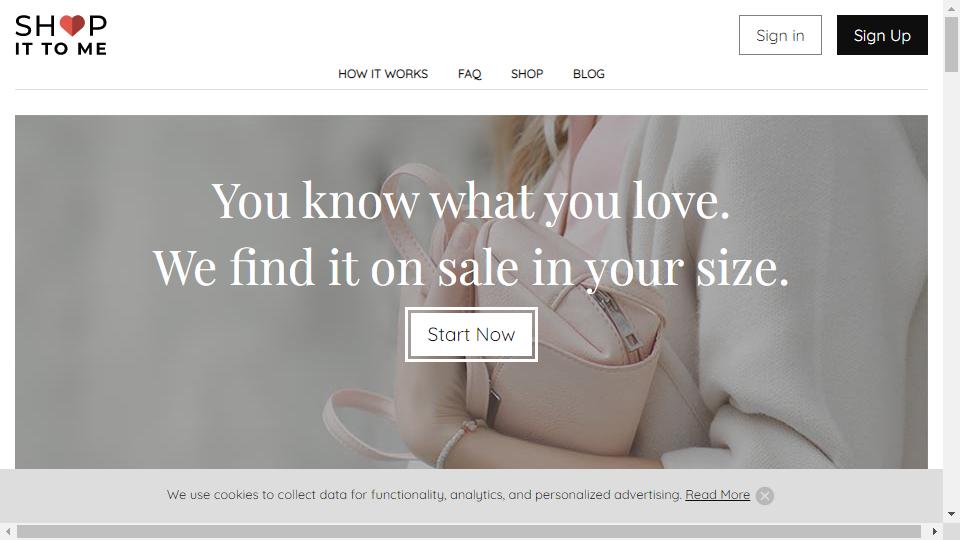The width and height of the screenshot is (960, 540).
Task: Follow the Read More cookie link
Action: click(x=718, y=495)
